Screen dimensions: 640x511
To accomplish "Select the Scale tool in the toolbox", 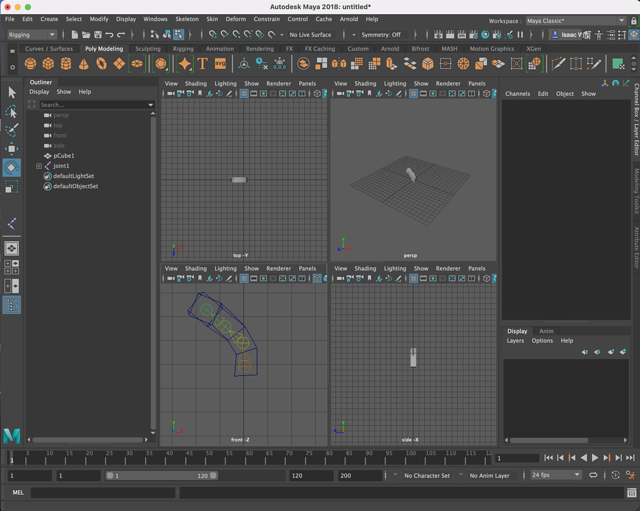I will (11, 187).
